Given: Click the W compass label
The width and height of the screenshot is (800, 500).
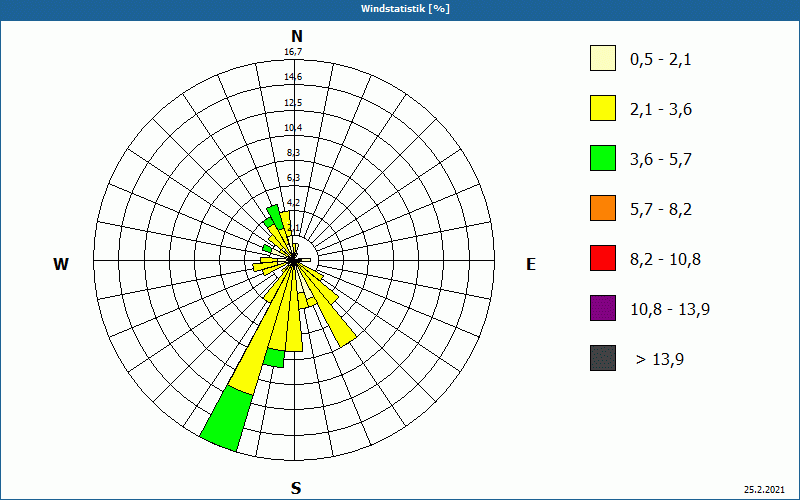Looking at the screenshot, I should [61, 264].
